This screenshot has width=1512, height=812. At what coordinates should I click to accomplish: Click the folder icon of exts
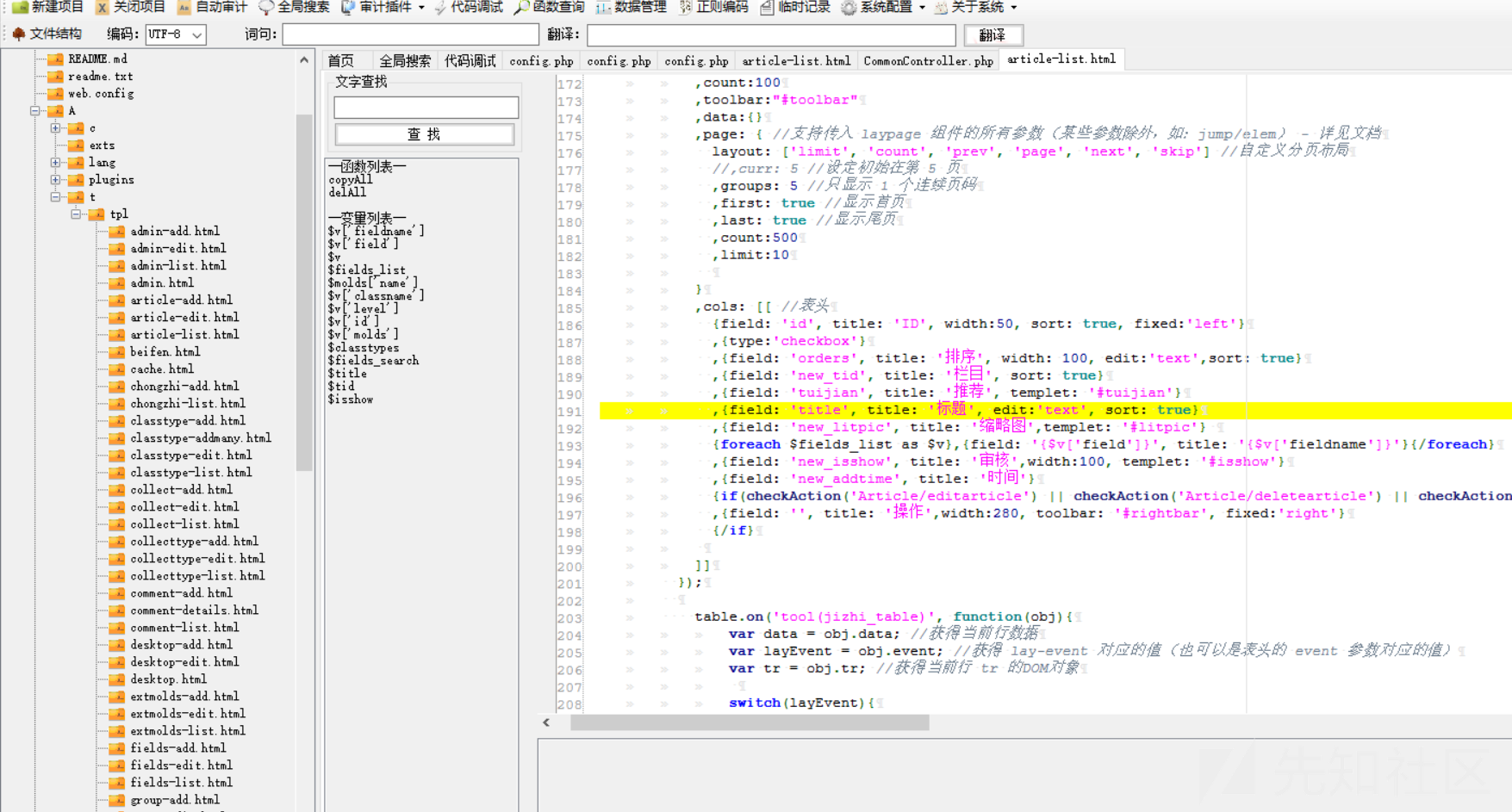pyautogui.click(x=76, y=145)
